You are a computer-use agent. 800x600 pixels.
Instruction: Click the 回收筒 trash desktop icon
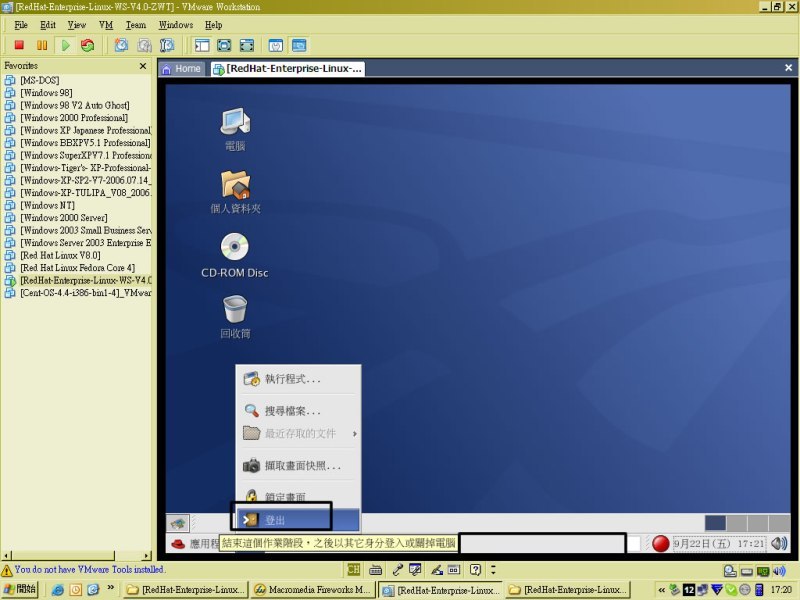pos(235,317)
